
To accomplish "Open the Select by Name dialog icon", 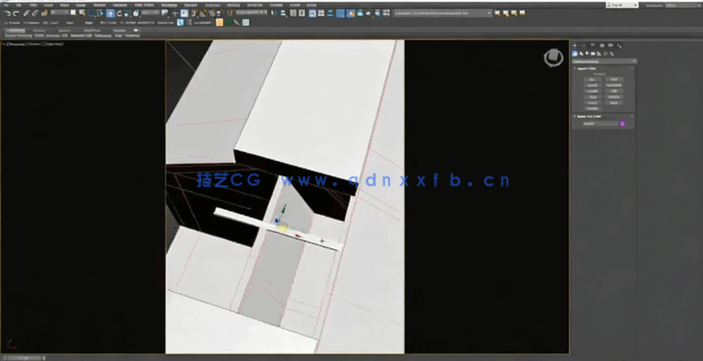I will (82, 13).
